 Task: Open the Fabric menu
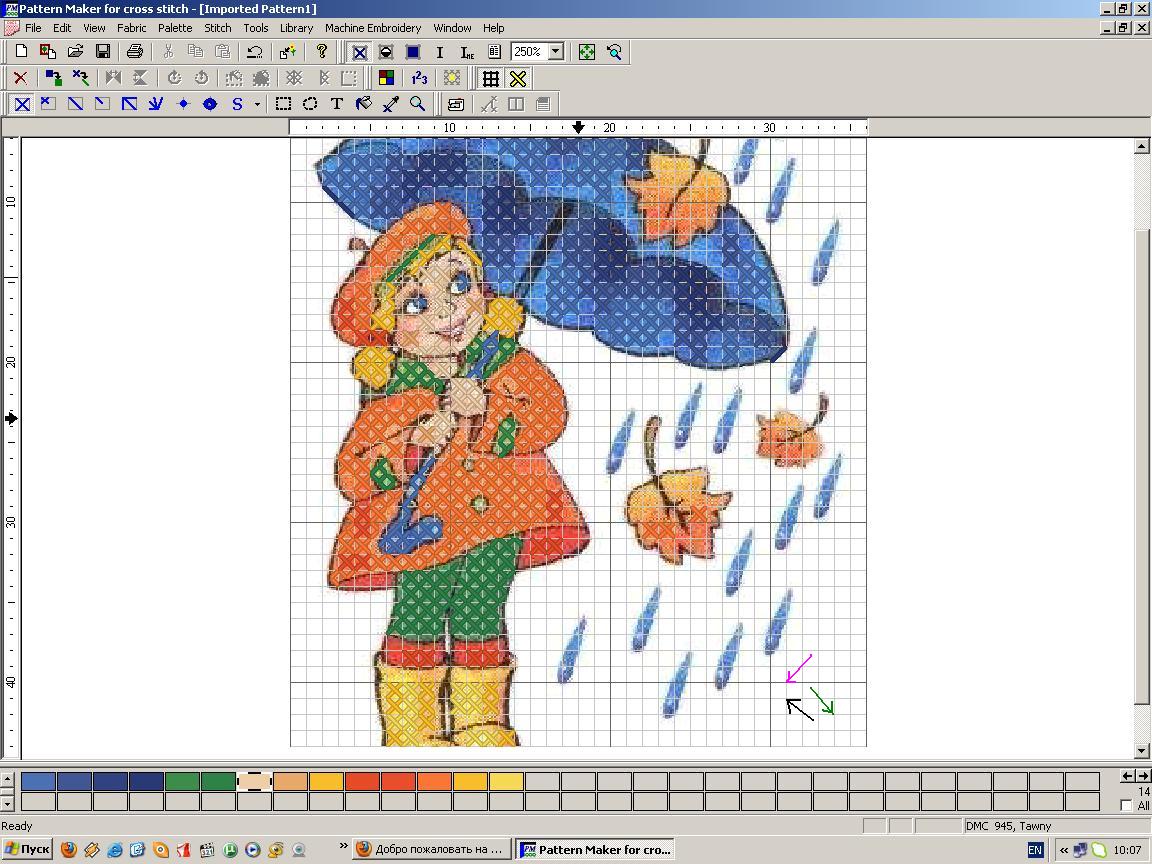pos(132,28)
